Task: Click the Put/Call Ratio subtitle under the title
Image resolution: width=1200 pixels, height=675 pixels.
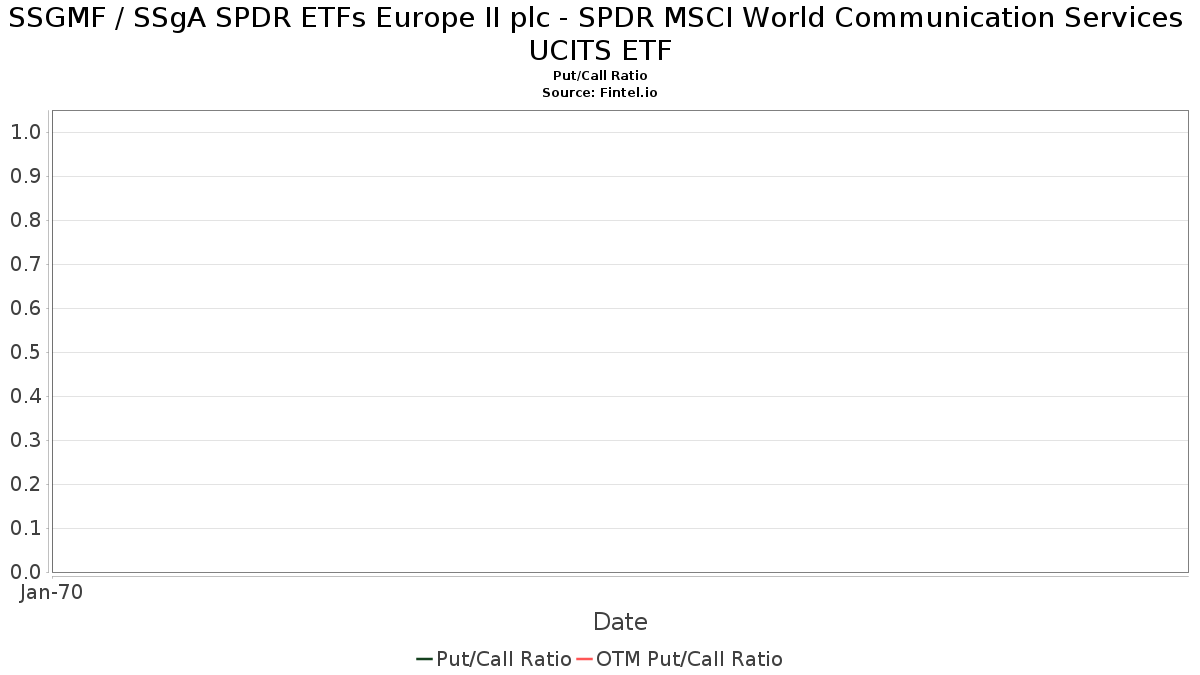Action: pyautogui.click(x=600, y=76)
